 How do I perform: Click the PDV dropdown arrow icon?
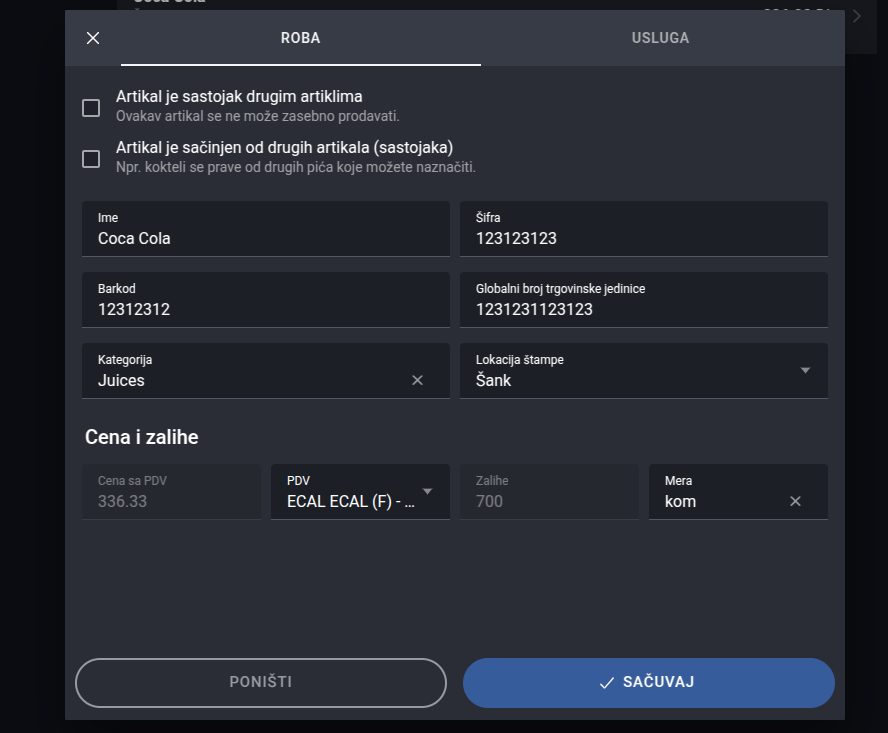[x=428, y=491]
